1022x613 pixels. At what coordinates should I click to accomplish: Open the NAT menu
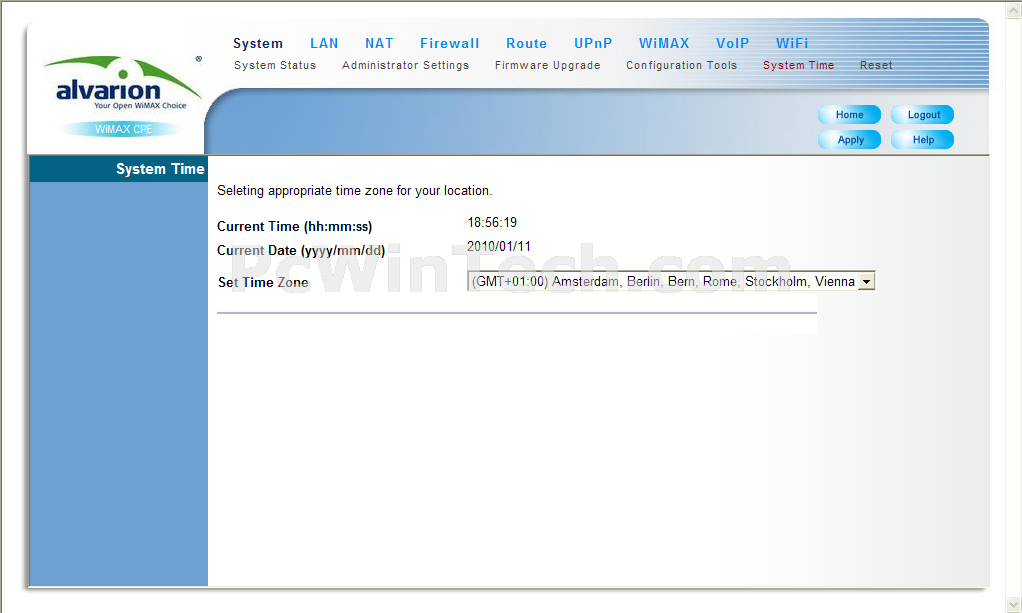[x=379, y=43]
